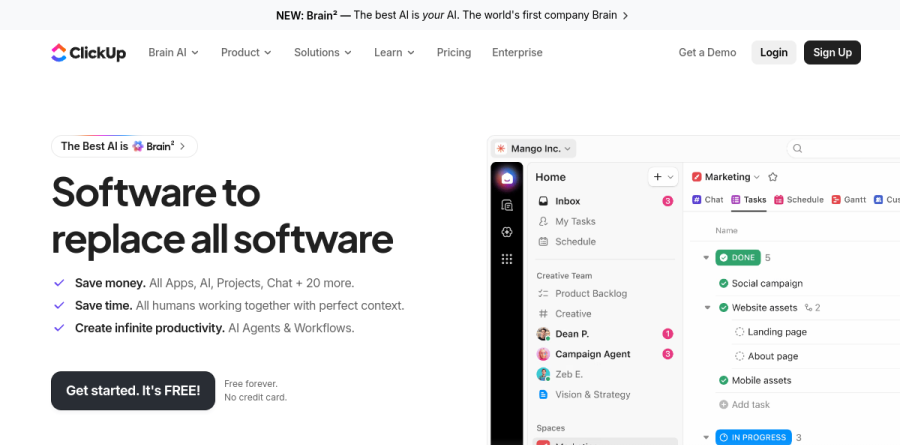Click the Home icon in black sidebar

507,178
